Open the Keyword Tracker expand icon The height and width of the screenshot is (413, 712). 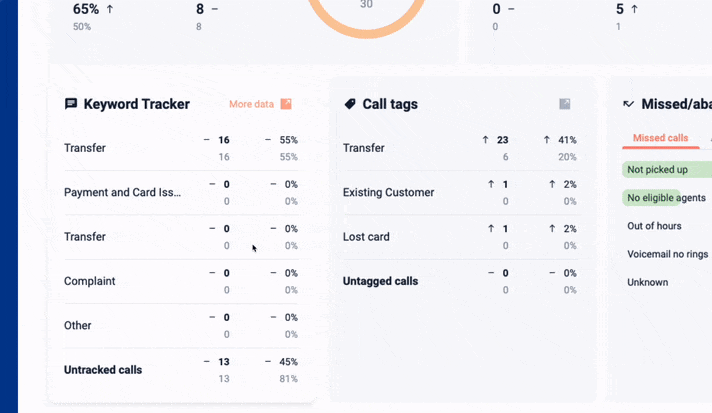pyautogui.click(x=286, y=104)
